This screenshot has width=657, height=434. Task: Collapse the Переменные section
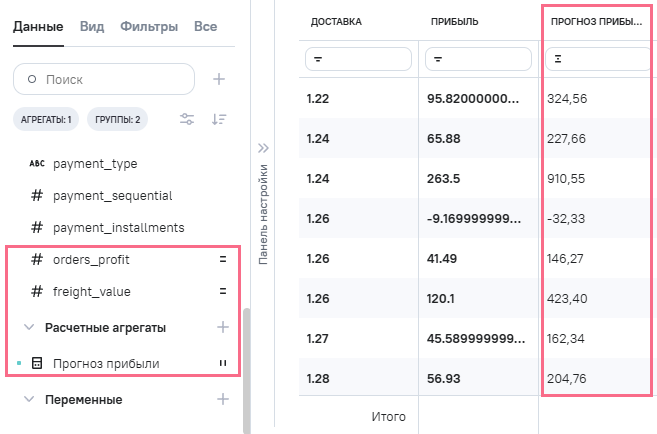pos(28,400)
